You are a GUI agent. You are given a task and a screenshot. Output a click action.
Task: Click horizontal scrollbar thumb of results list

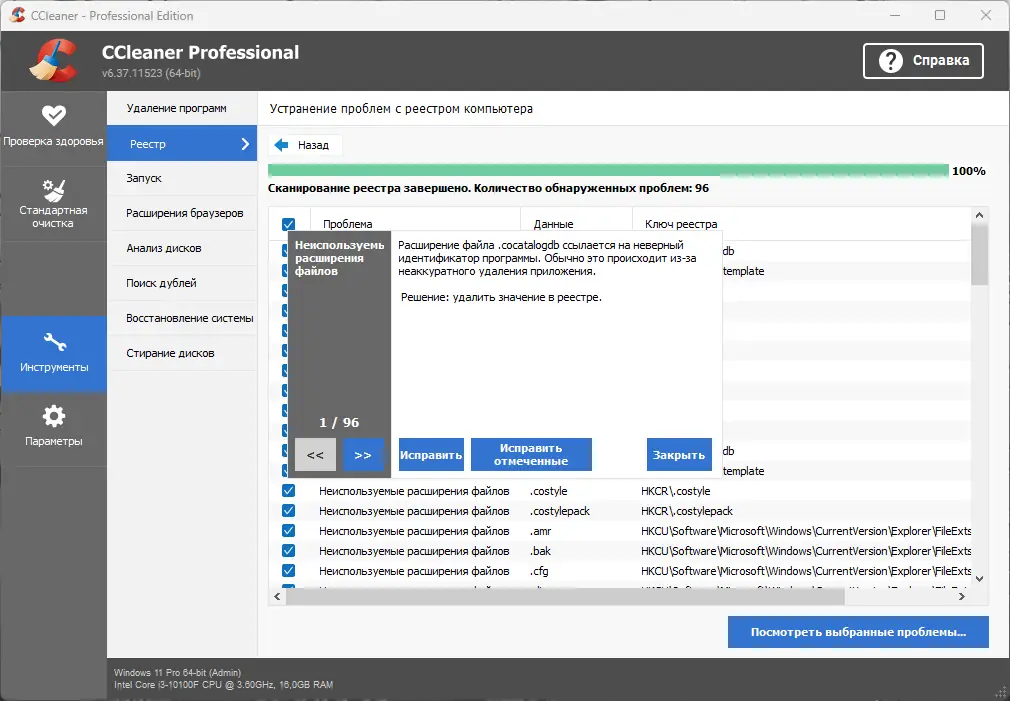click(x=565, y=597)
